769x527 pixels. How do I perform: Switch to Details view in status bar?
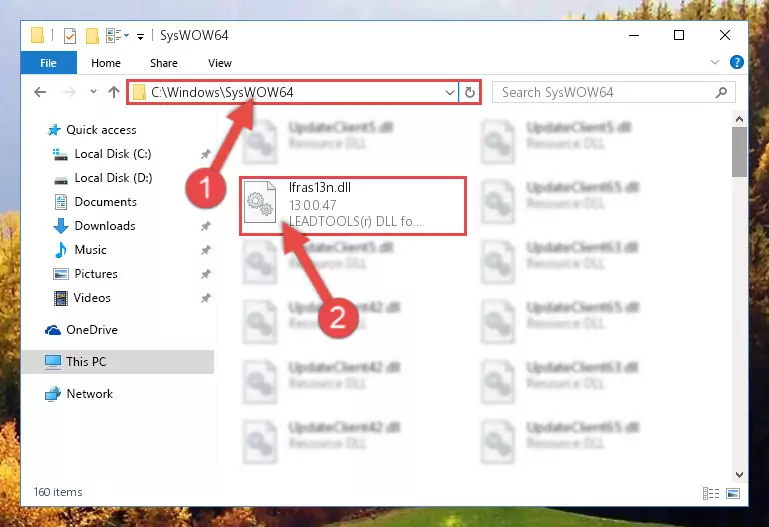(711, 494)
